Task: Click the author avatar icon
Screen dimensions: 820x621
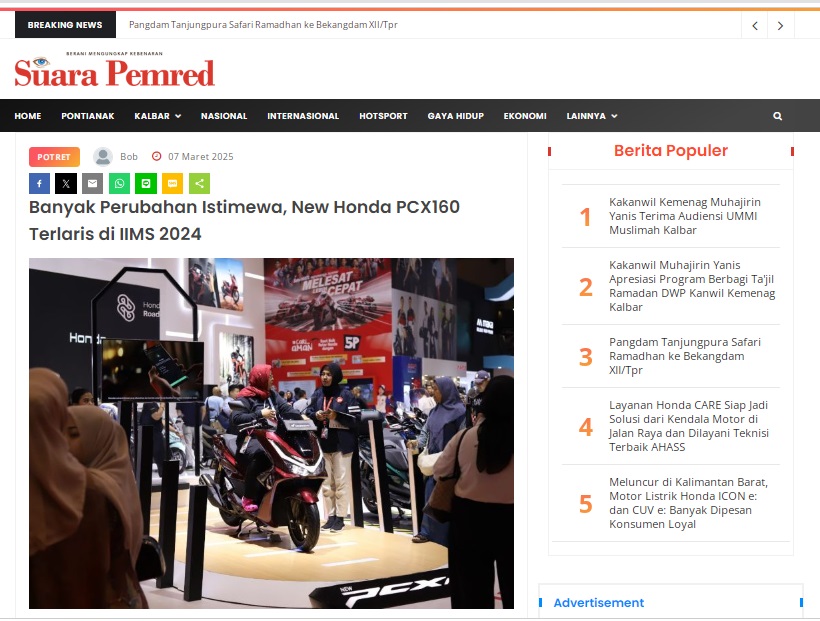Action: (x=103, y=156)
